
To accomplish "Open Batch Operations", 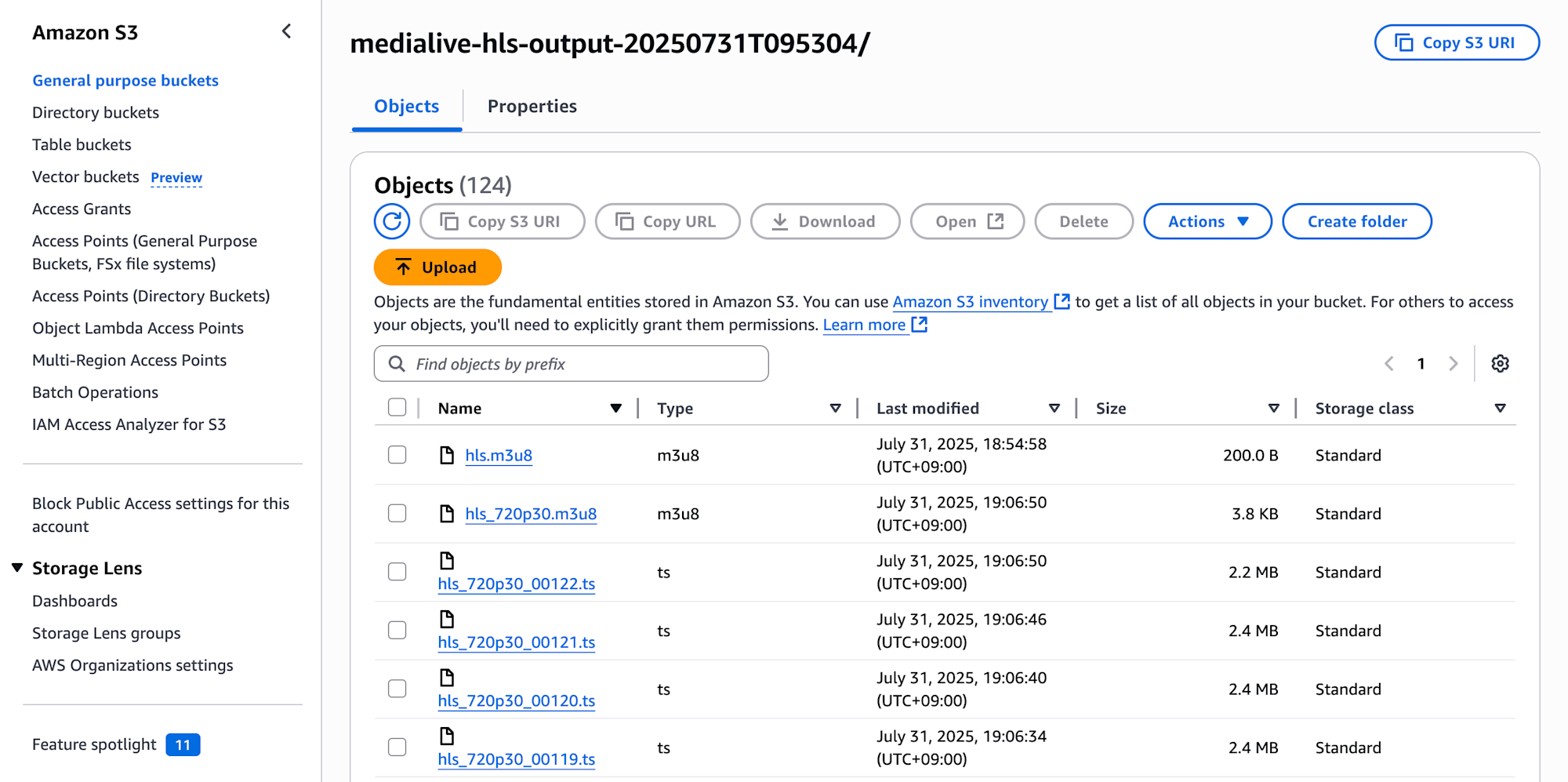I will [95, 392].
